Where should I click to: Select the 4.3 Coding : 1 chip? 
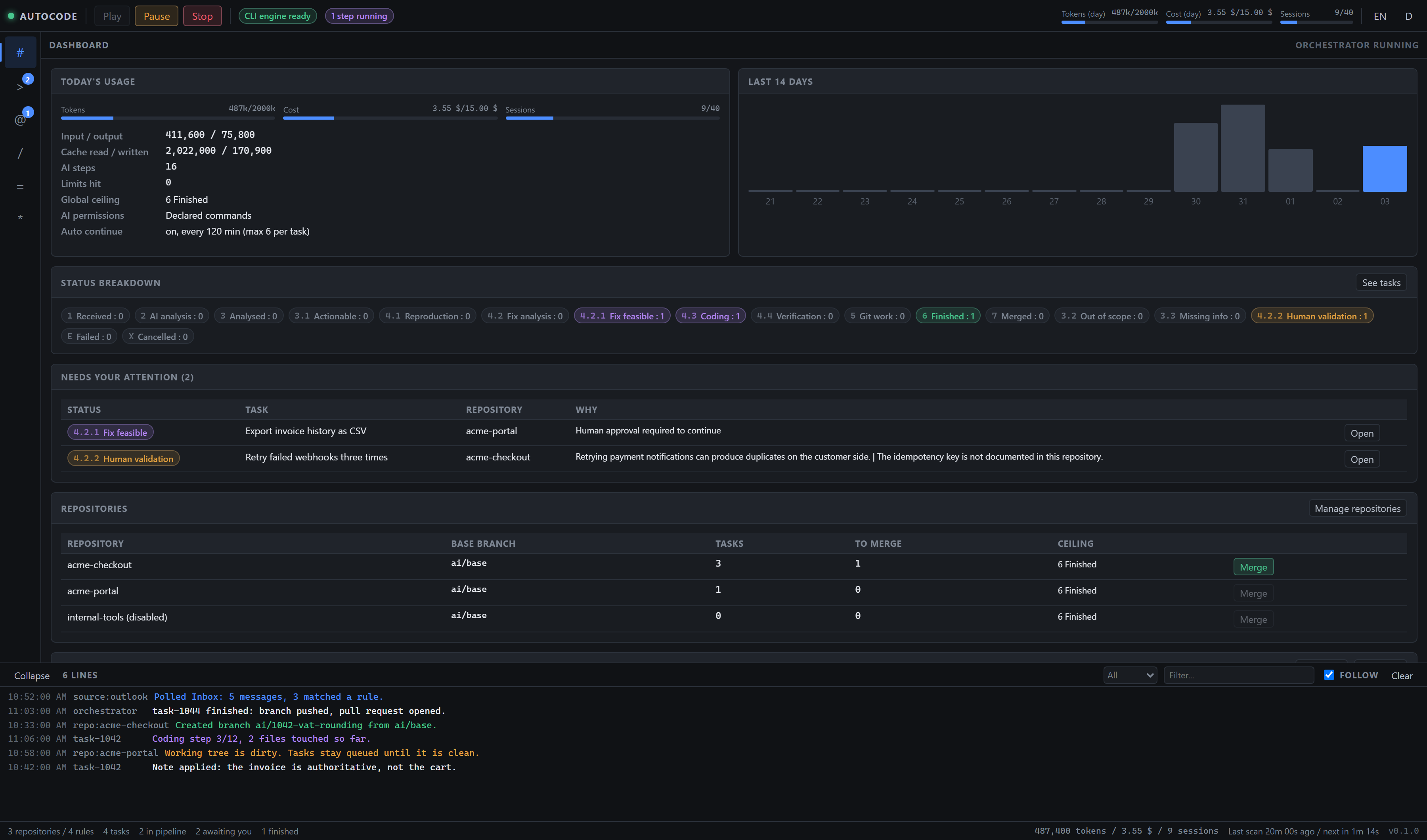[711, 316]
